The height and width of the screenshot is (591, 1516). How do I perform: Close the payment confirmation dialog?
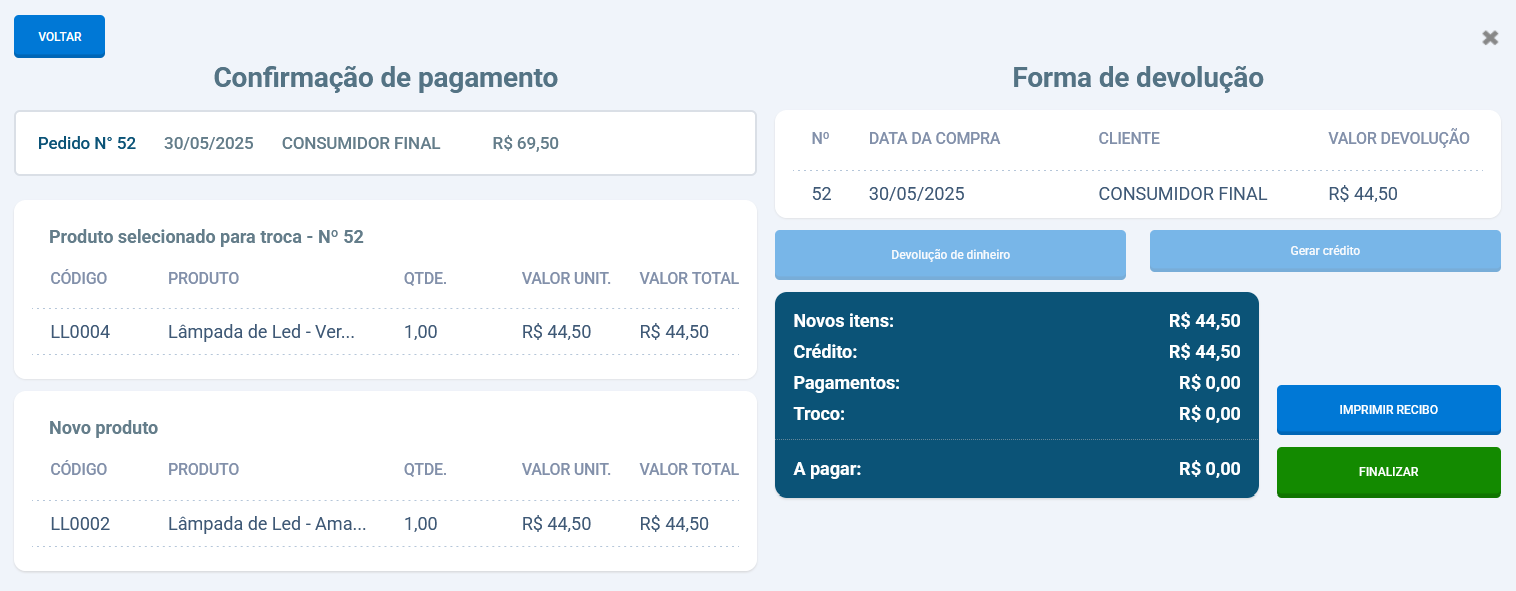point(1490,38)
